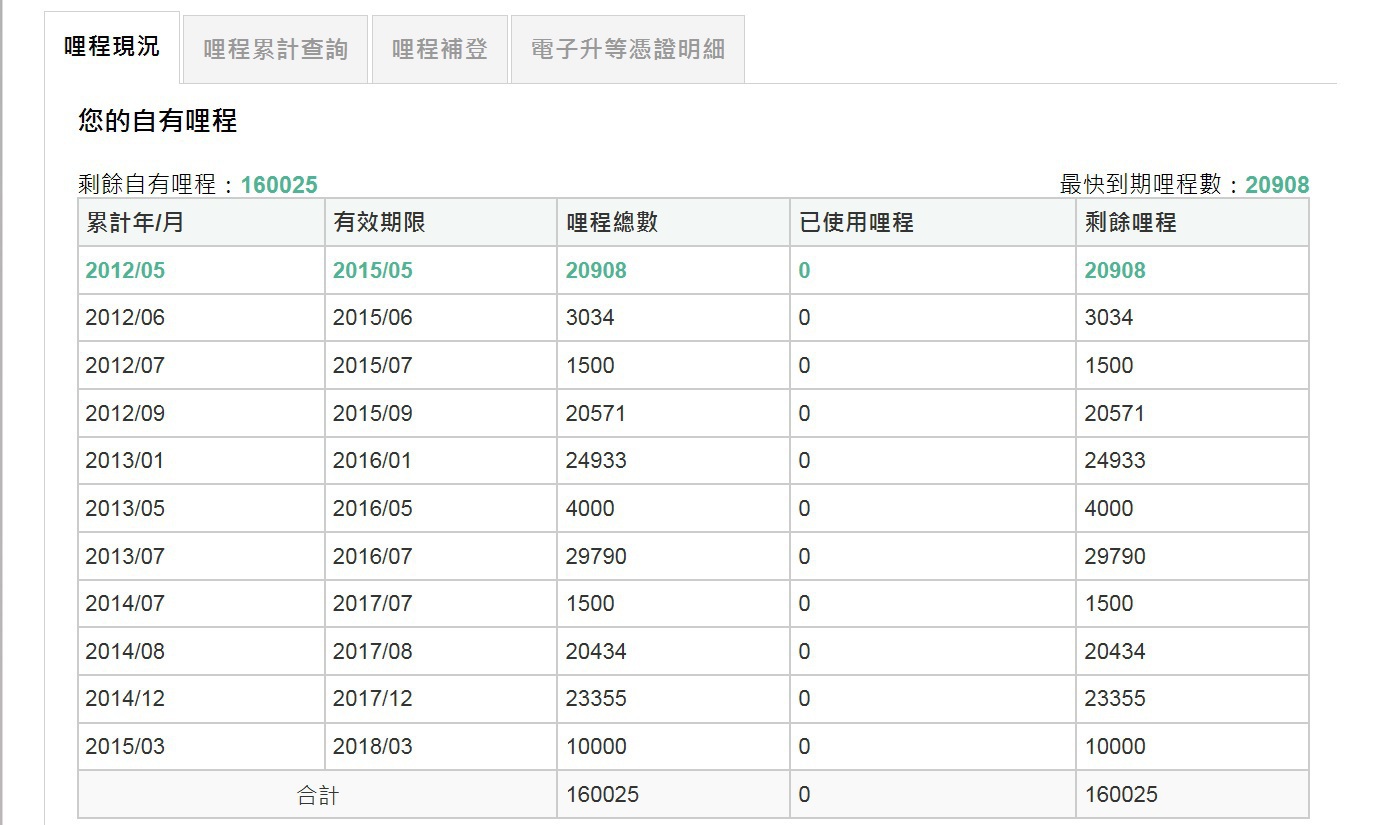Click the 累計年/月 column header
Image resolution: width=1383 pixels, height=825 pixels.
(x=134, y=223)
